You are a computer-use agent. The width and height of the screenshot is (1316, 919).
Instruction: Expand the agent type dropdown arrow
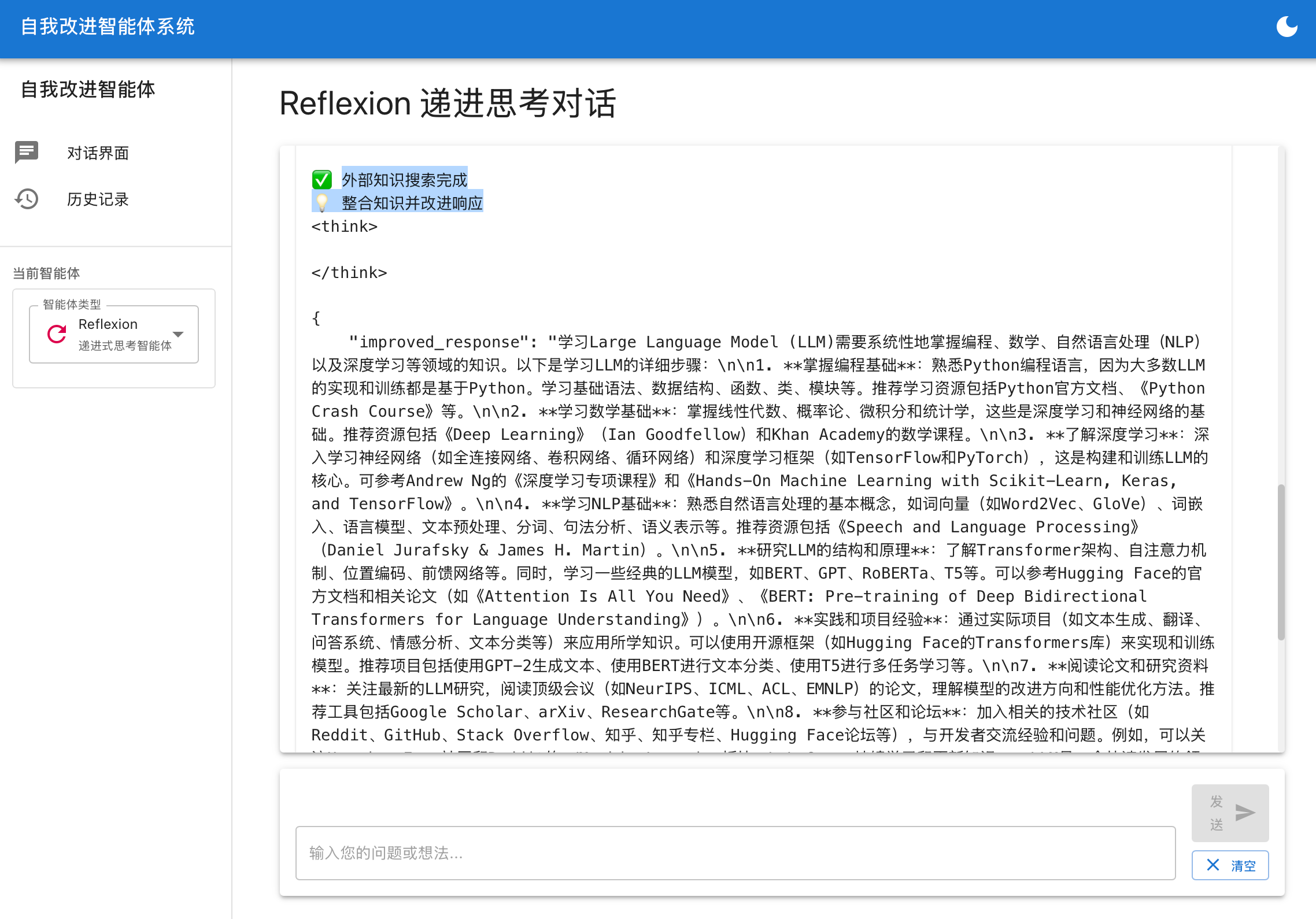[x=179, y=333]
